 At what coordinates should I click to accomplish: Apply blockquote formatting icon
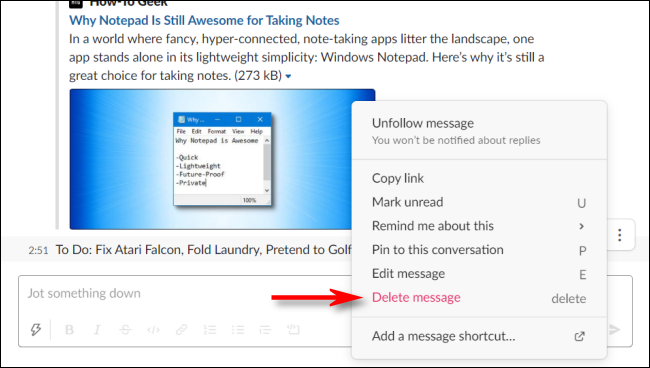tap(265, 330)
